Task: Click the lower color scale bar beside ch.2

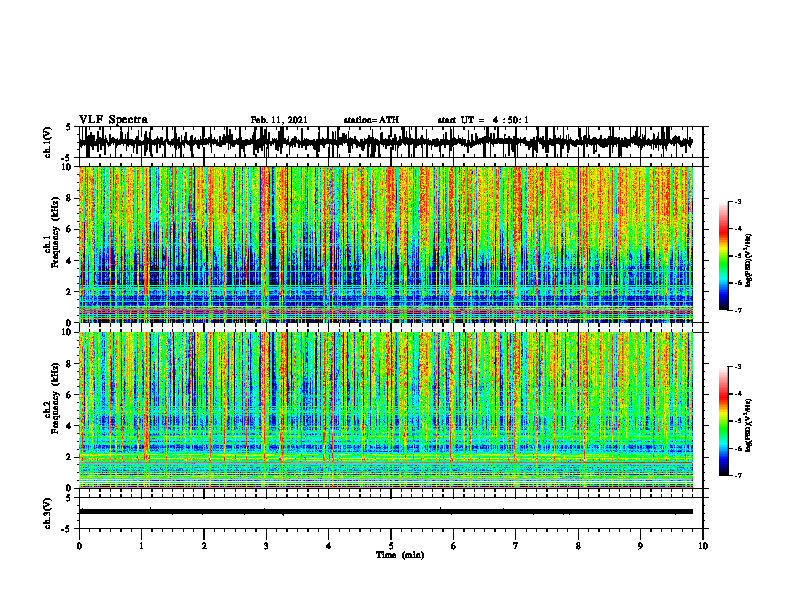Action: (723, 421)
